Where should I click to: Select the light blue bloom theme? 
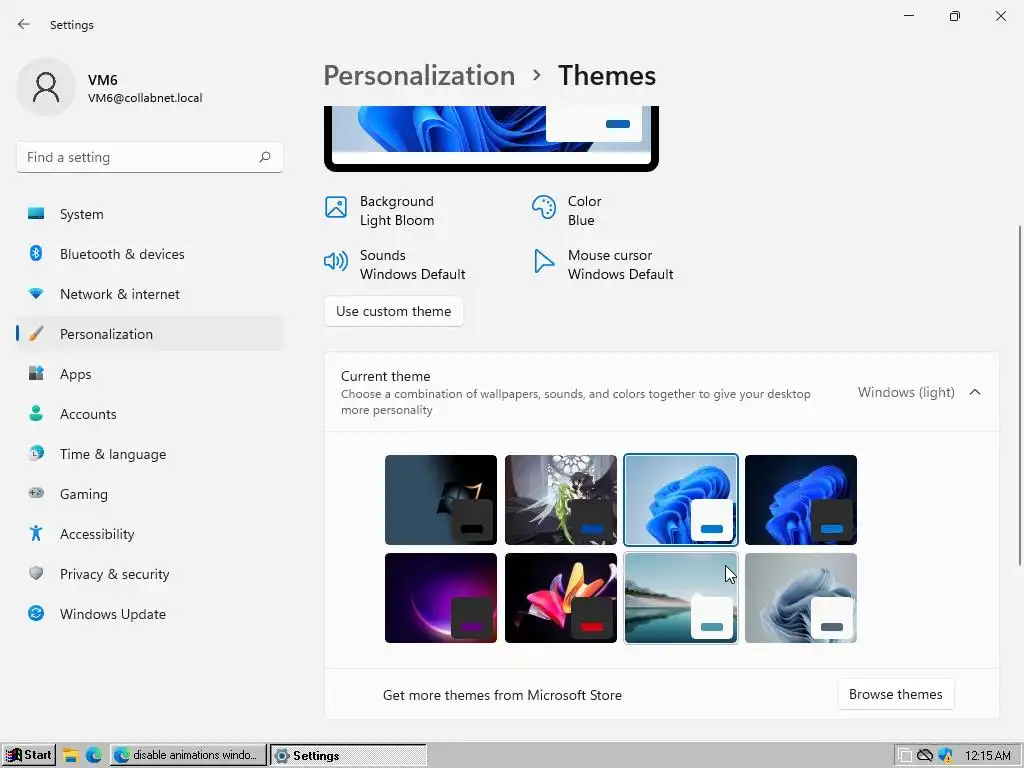click(680, 500)
